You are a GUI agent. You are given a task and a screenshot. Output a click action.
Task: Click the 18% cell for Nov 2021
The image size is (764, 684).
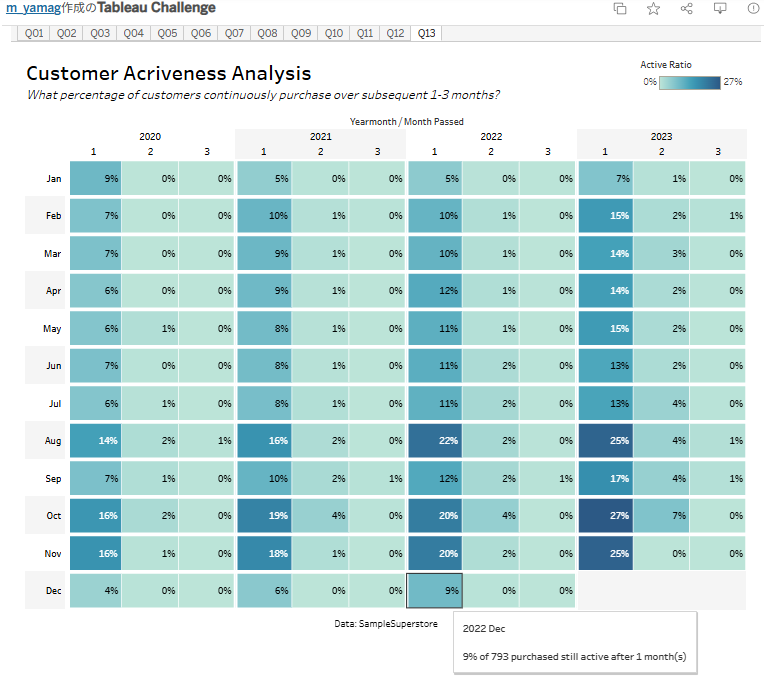point(264,553)
